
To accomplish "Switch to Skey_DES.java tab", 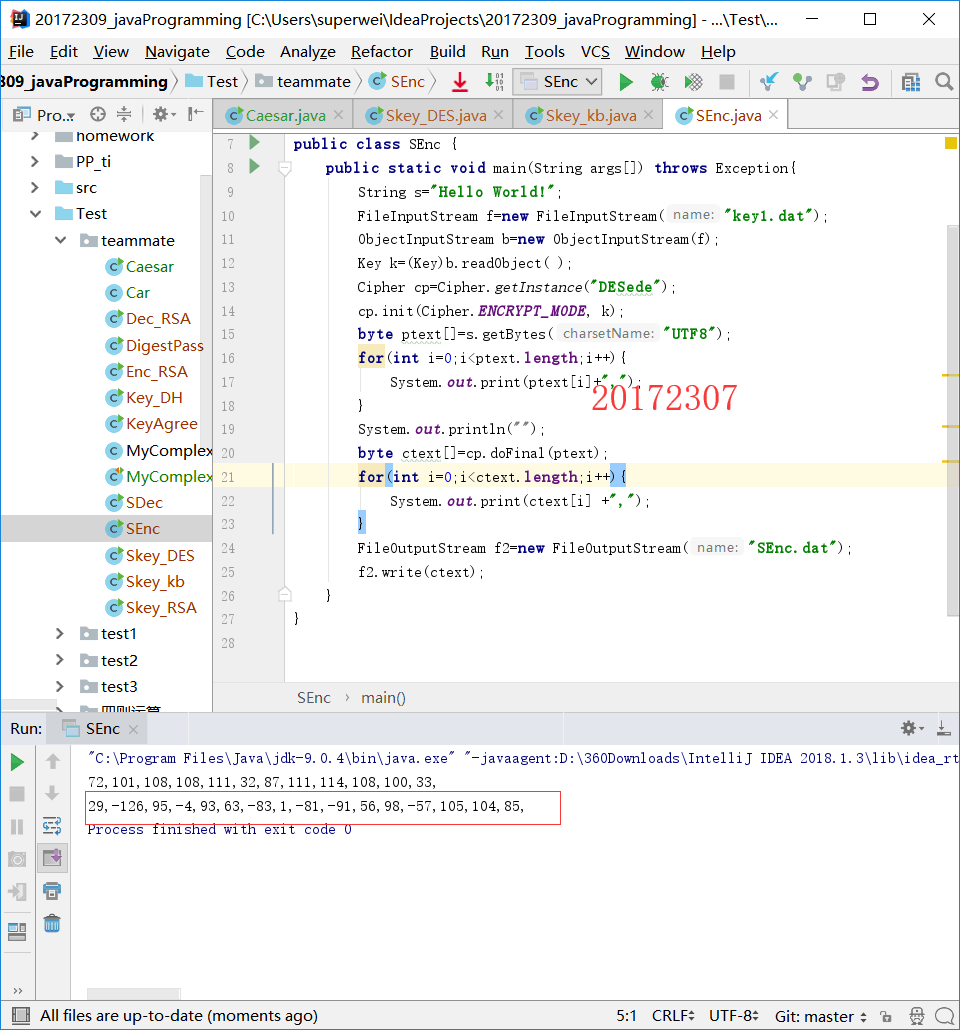I will pyautogui.click(x=436, y=116).
